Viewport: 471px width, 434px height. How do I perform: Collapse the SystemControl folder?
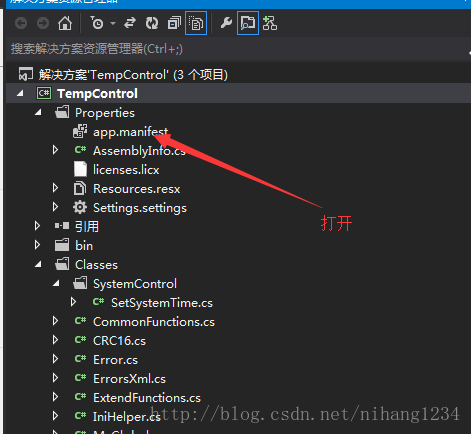click(56, 284)
